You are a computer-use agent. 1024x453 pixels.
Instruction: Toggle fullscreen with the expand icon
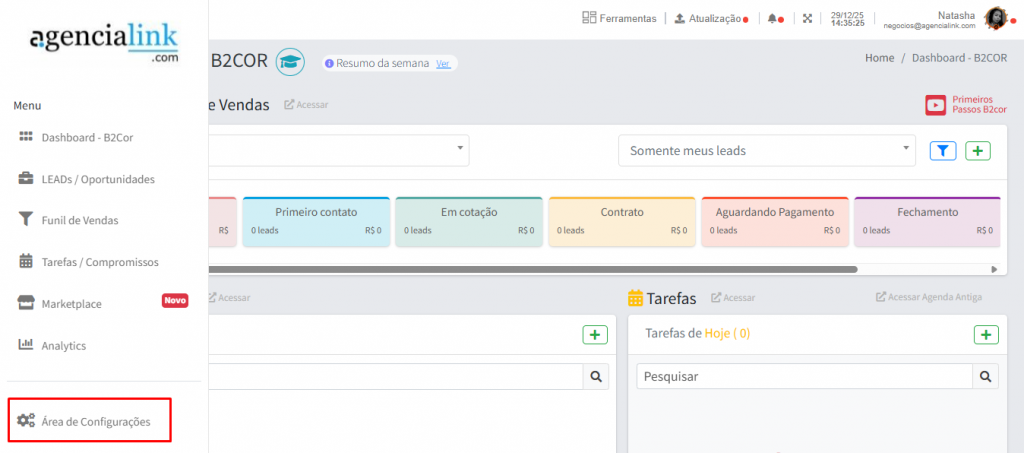(807, 18)
